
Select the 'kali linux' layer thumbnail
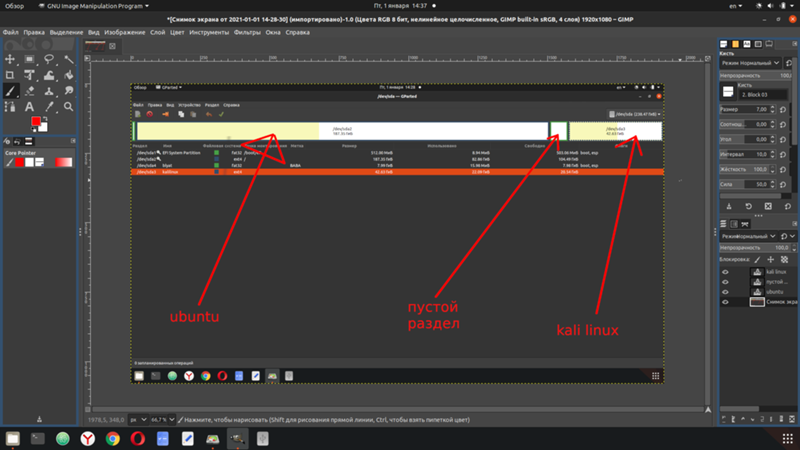(x=757, y=272)
